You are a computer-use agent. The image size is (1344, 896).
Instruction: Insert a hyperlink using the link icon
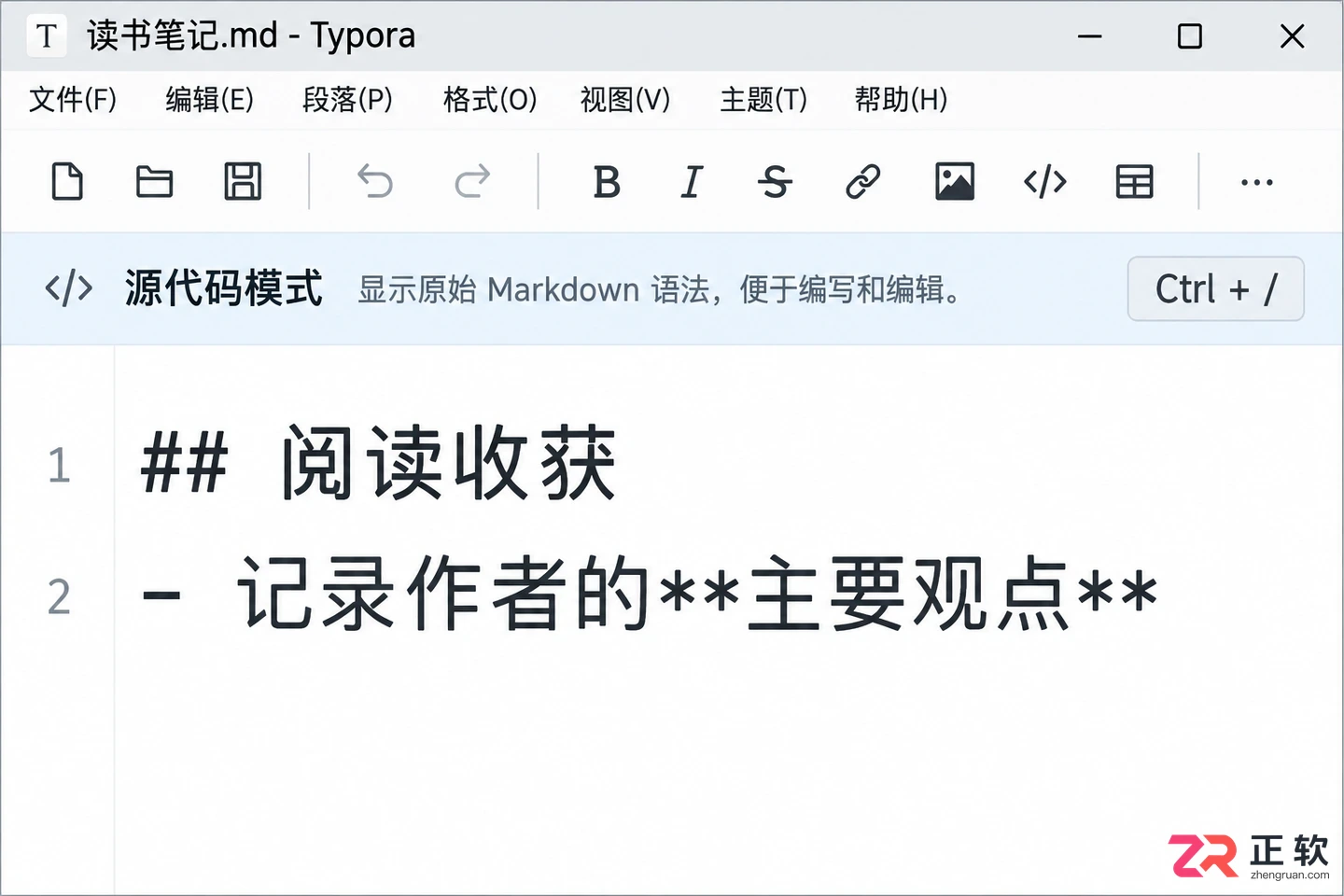click(x=863, y=181)
